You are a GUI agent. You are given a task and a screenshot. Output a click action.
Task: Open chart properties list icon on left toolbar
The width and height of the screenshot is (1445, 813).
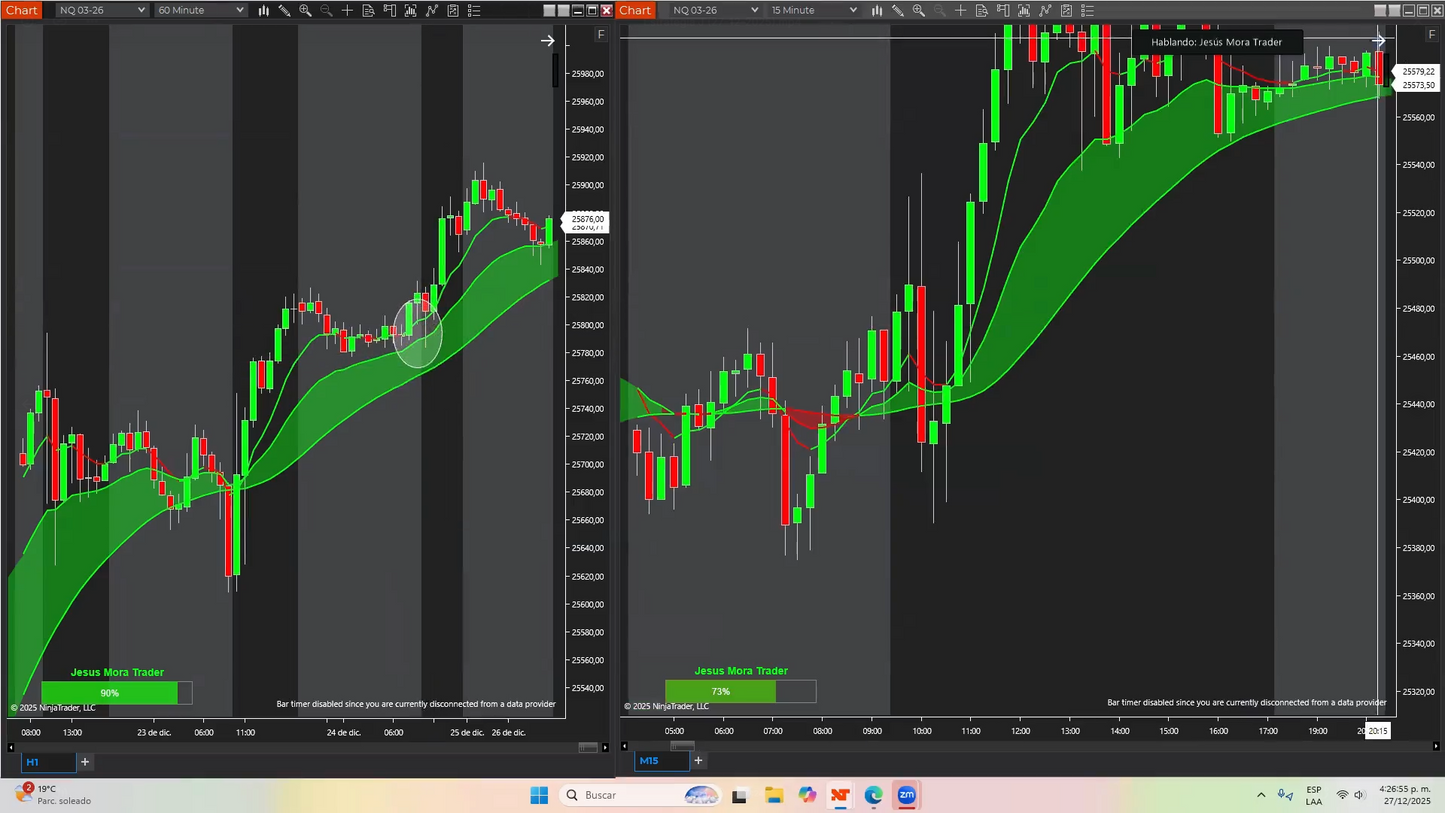(x=474, y=10)
